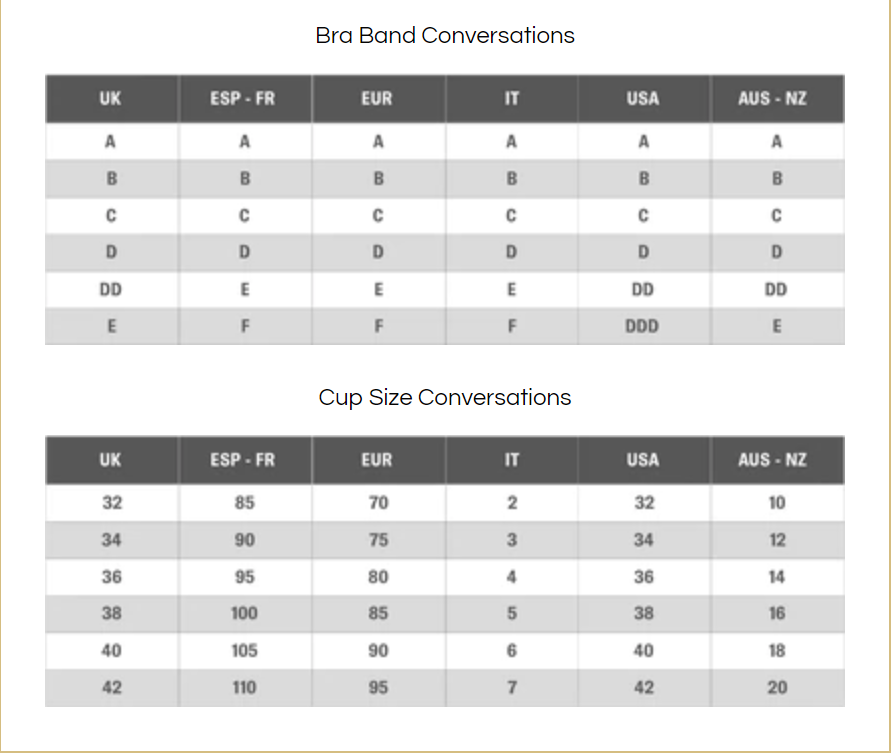
Task: Select the 110 cell in ESP - FR column
Action: coord(244,688)
